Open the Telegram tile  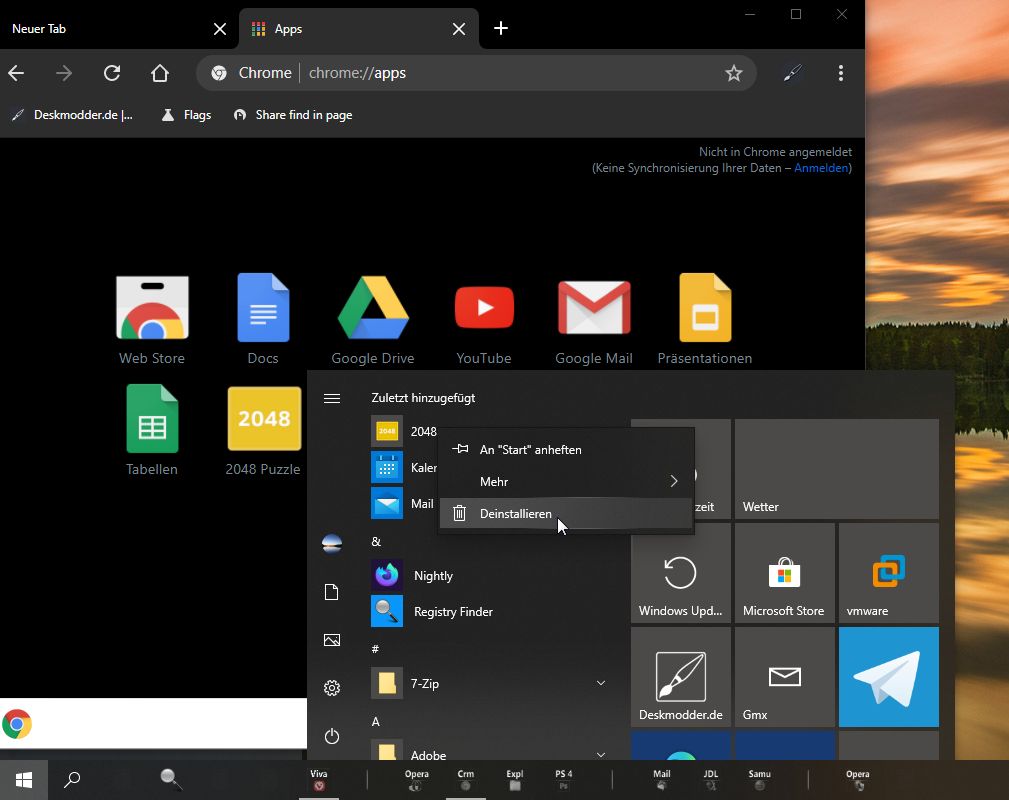[889, 677]
